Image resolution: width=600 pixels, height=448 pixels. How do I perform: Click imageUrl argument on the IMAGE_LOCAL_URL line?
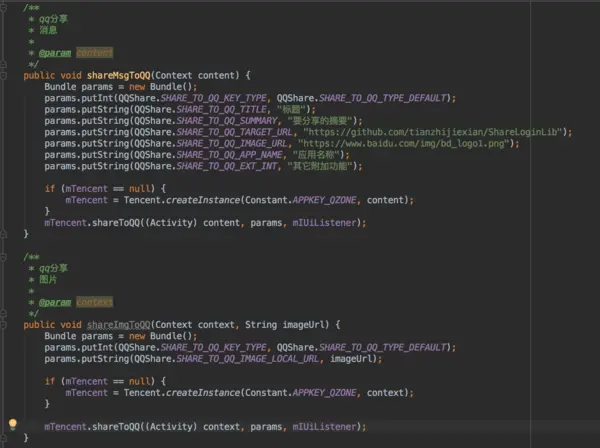pos(351,359)
